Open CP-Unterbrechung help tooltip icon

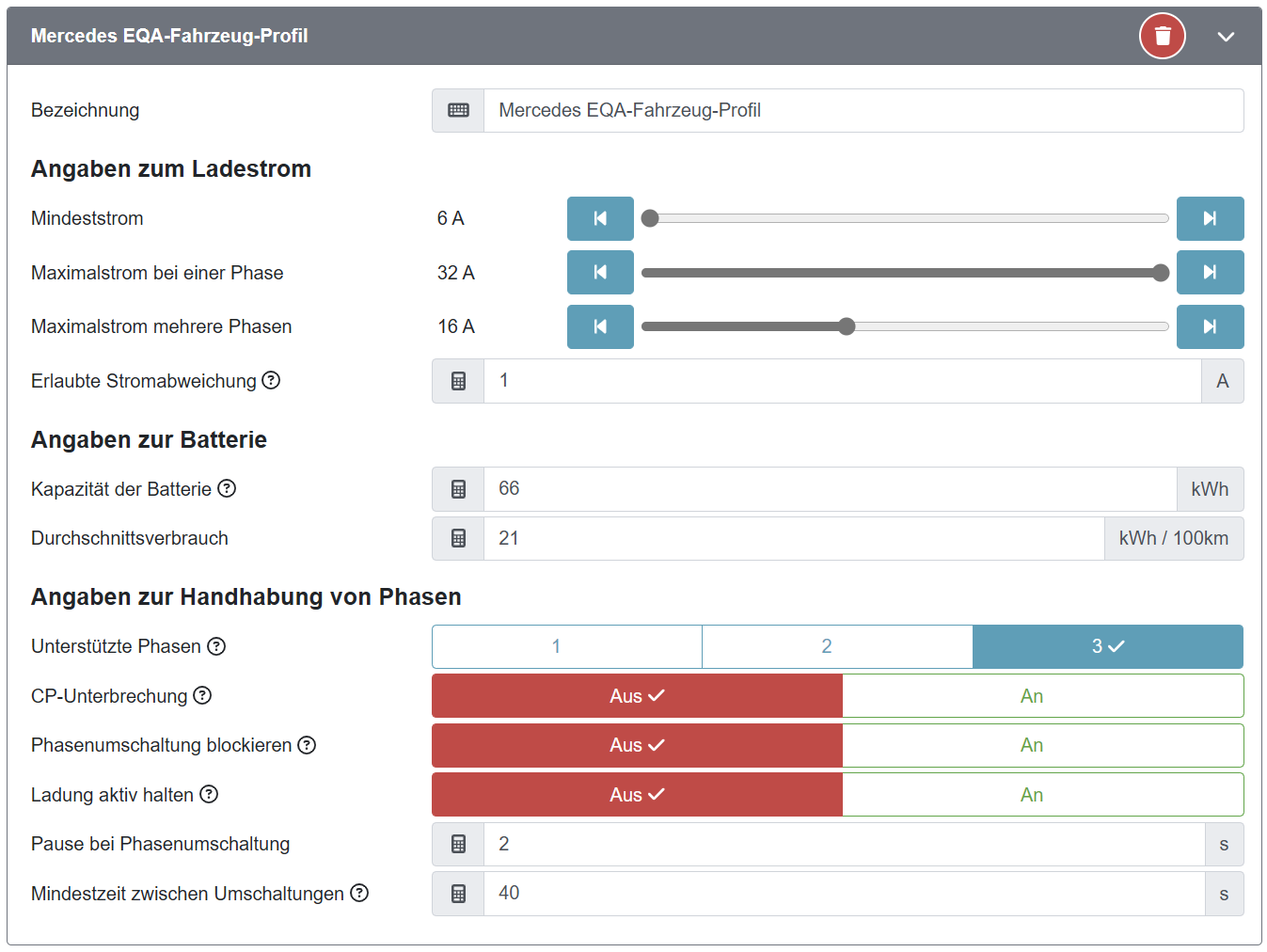coord(202,695)
